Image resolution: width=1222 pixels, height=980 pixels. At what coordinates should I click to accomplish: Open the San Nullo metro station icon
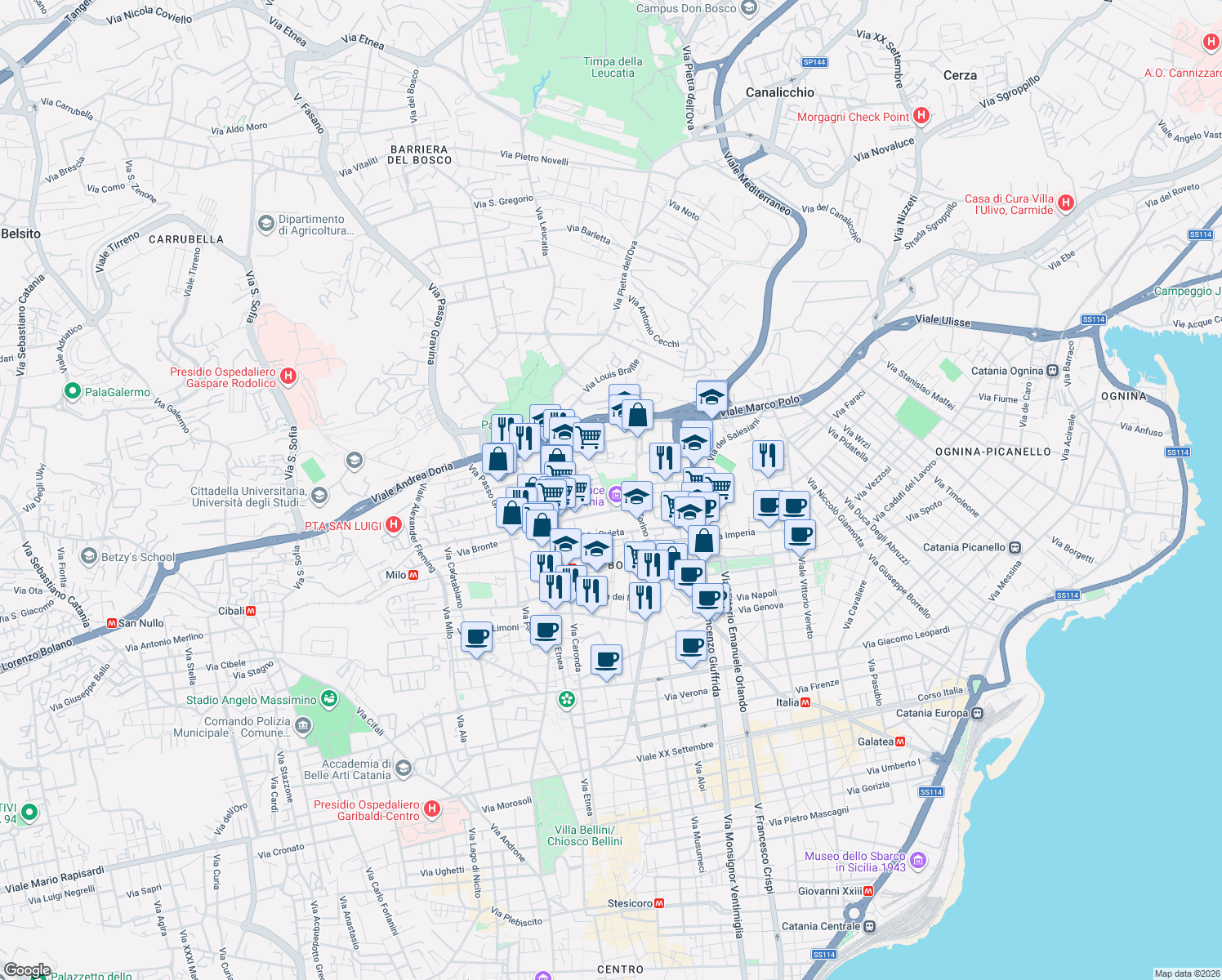click(x=112, y=623)
